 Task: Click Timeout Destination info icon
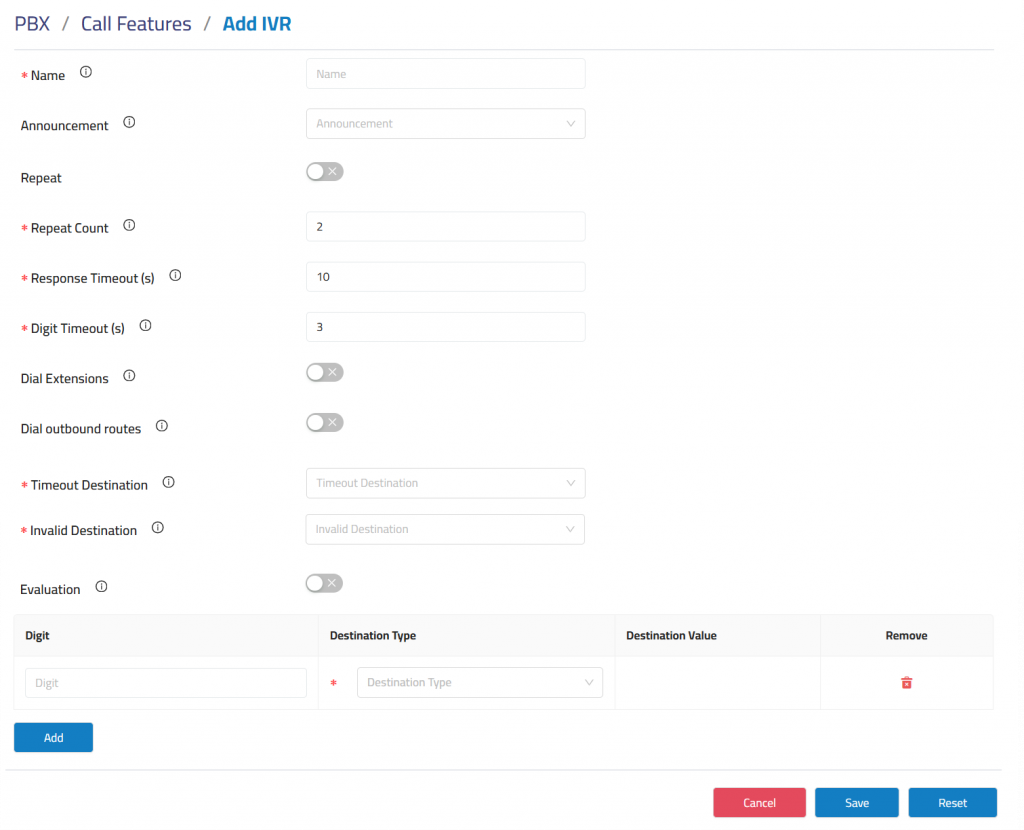pyautogui.click(x=168, y=483)
